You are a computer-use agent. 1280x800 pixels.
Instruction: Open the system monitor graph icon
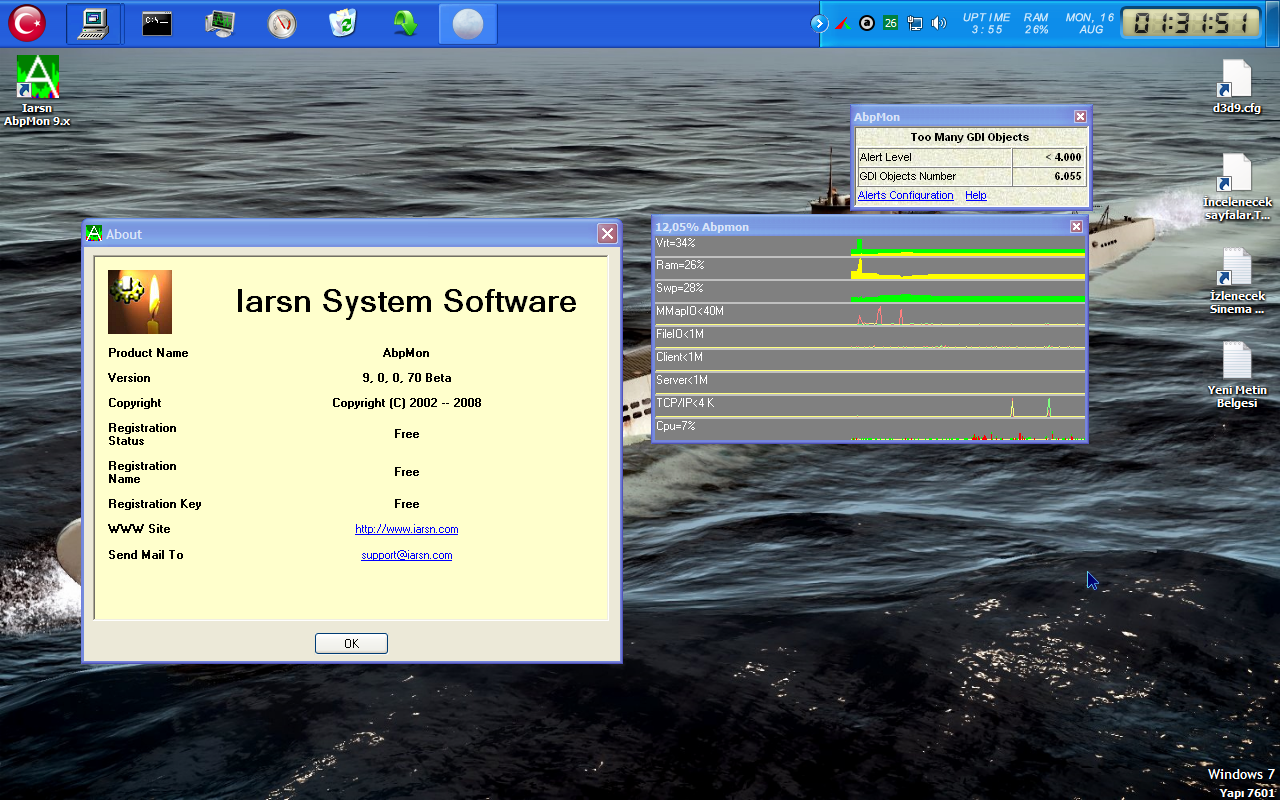click(220, 23)
